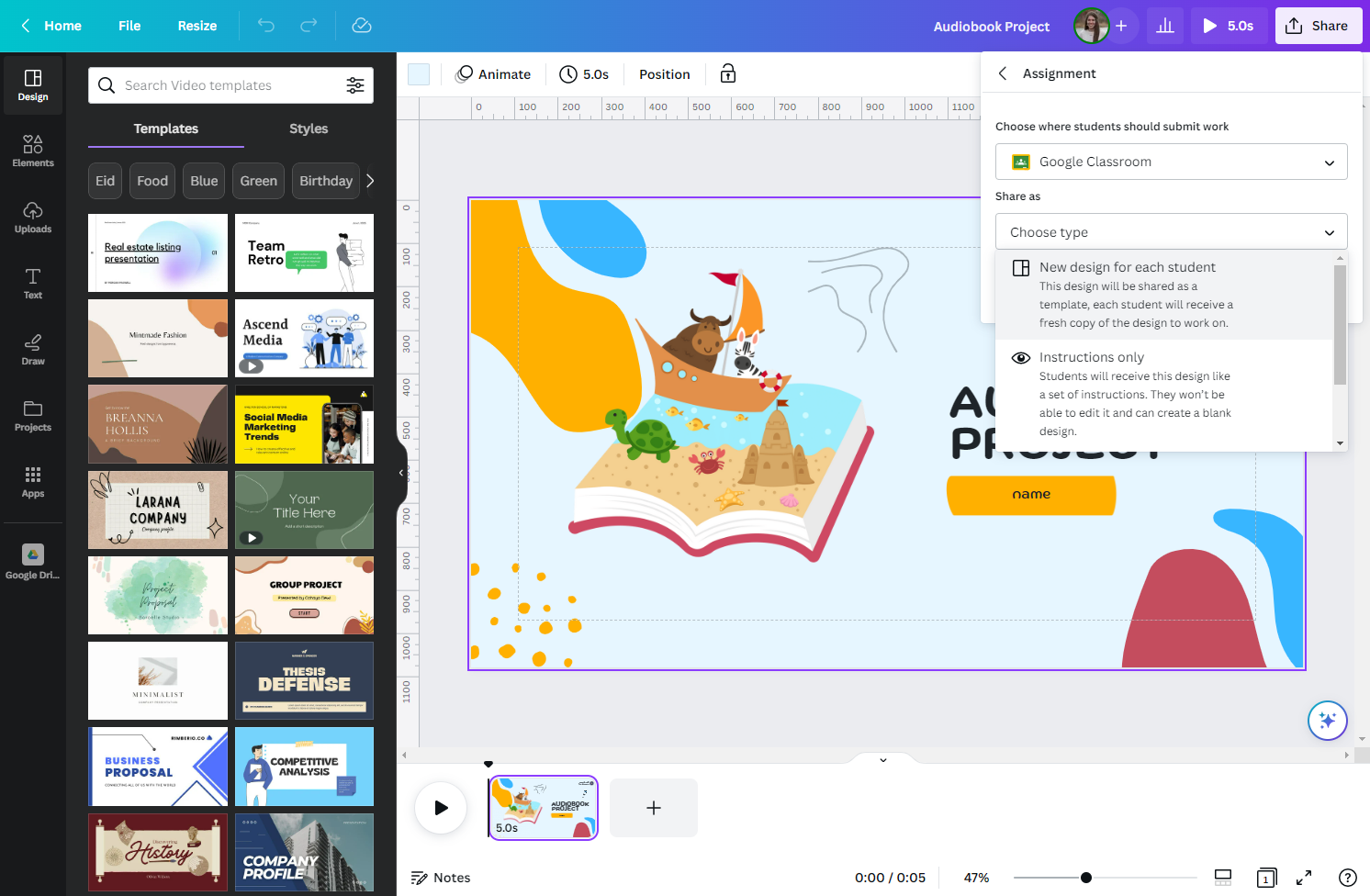Open the Apps panel
This screenshot has width=1370, height=896.
point(33,482)
